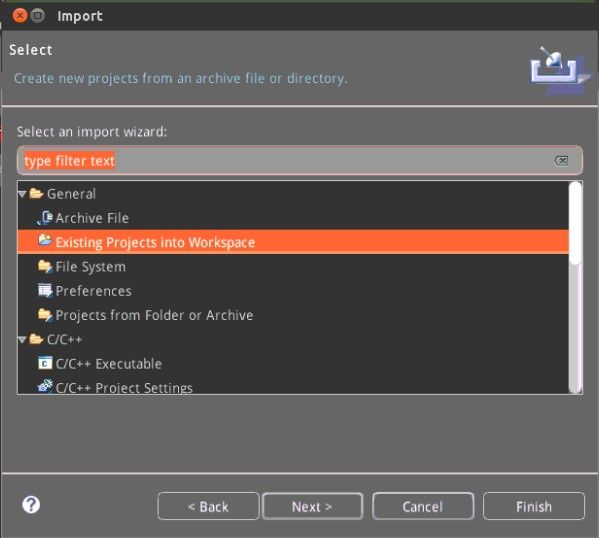This screenshot has height=538, width=599.
Task: Click the window button beside the red close button
Action: click(x=37, y=16)
